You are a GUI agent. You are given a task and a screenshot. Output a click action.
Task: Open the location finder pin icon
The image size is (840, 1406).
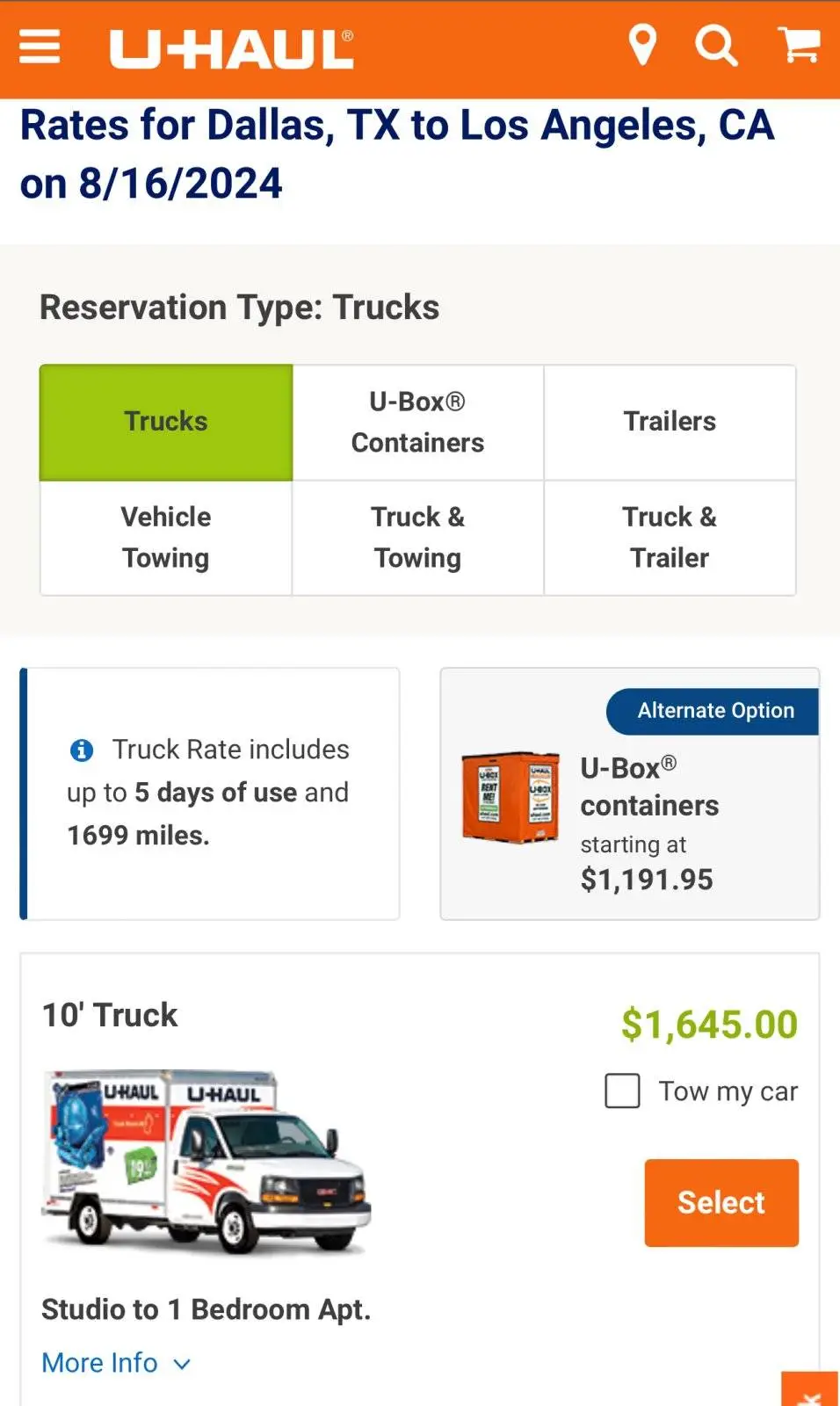click(642, 46)
